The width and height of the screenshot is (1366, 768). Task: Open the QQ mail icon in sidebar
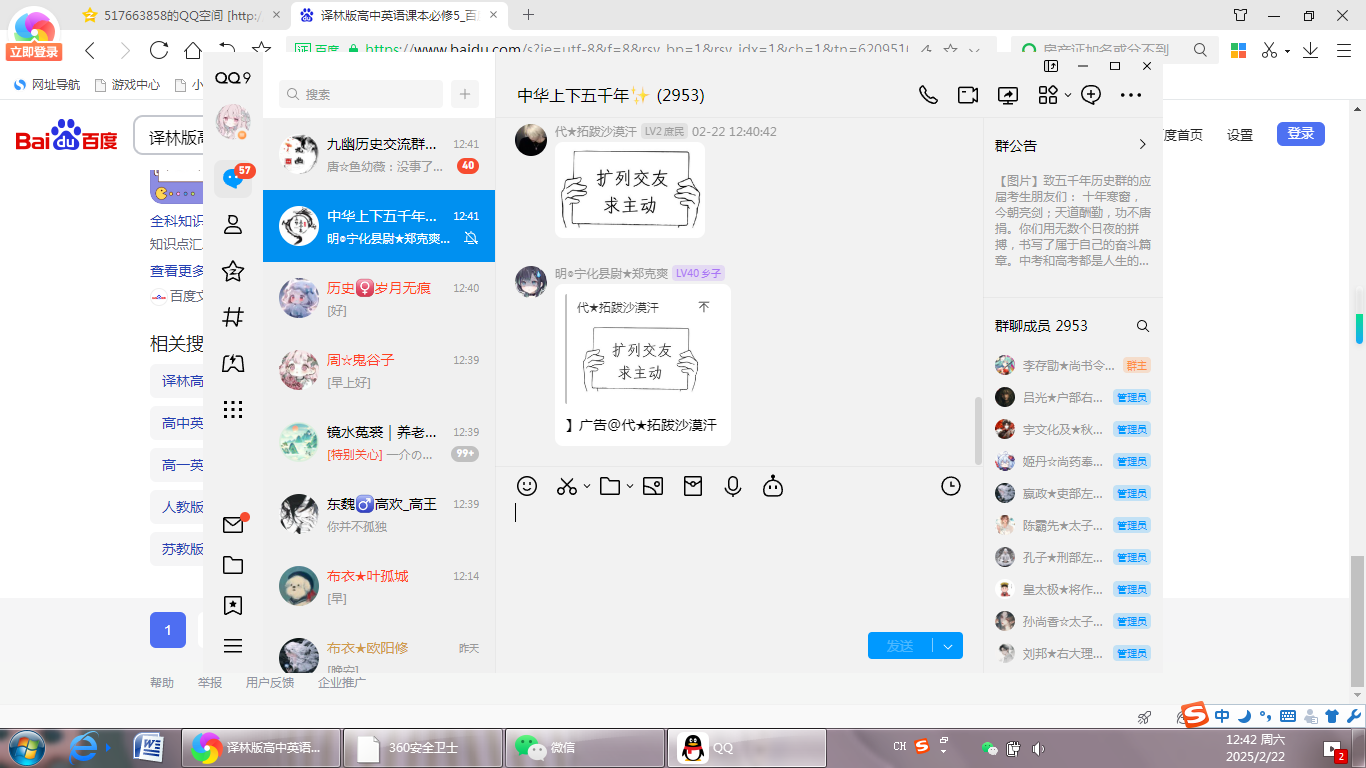tap(233, 525)
